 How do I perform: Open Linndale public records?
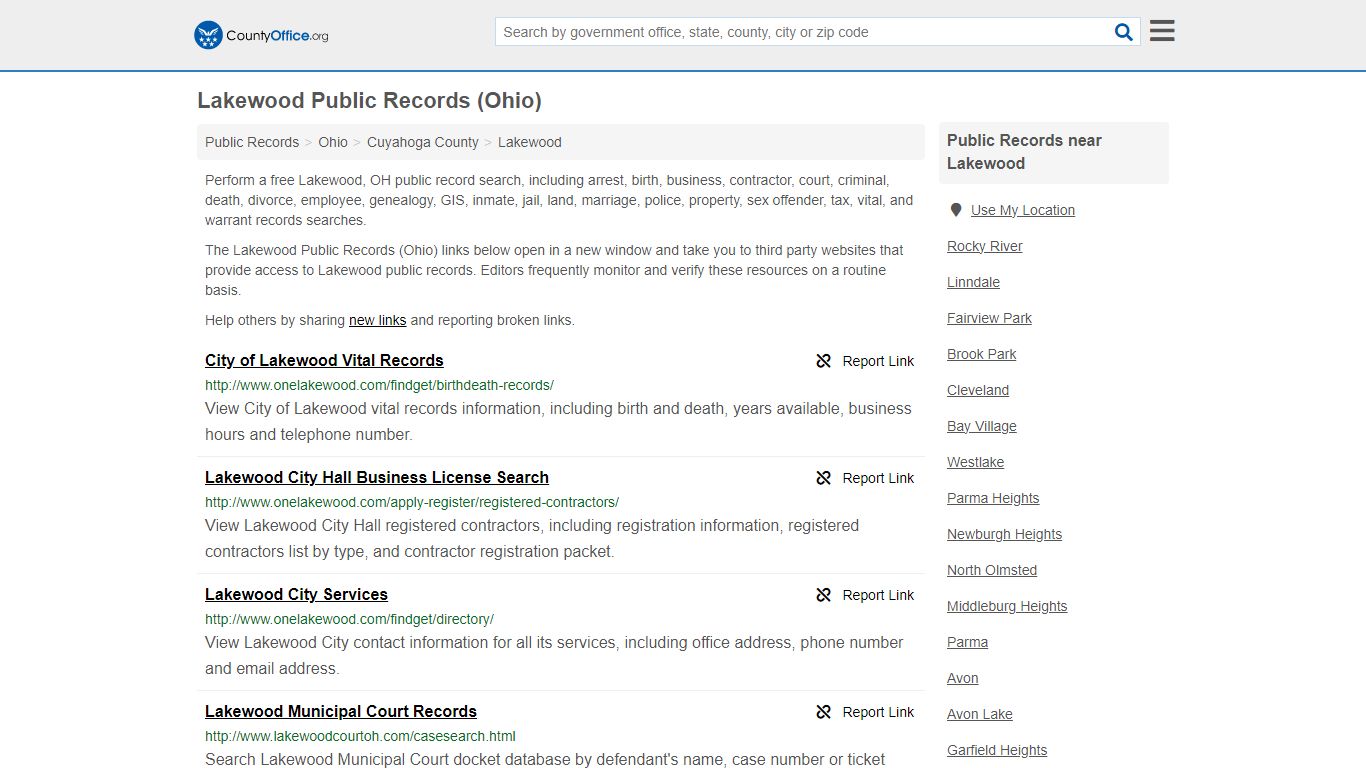[x=973, y=282]
